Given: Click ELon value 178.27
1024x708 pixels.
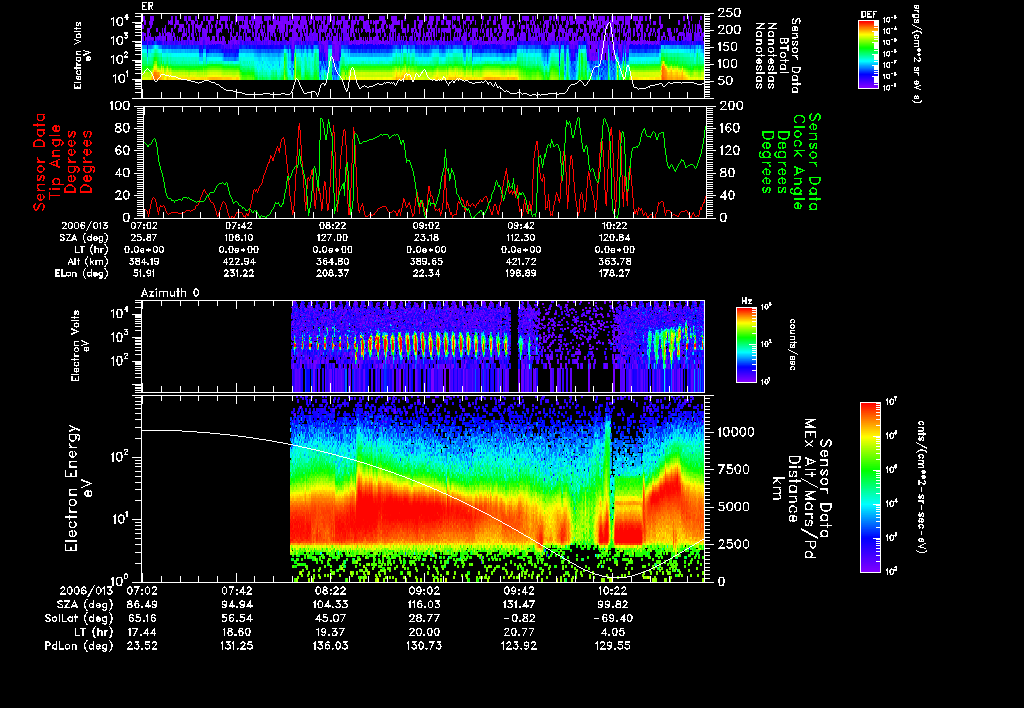Looking at the screenshot, I should pos(615,273).
